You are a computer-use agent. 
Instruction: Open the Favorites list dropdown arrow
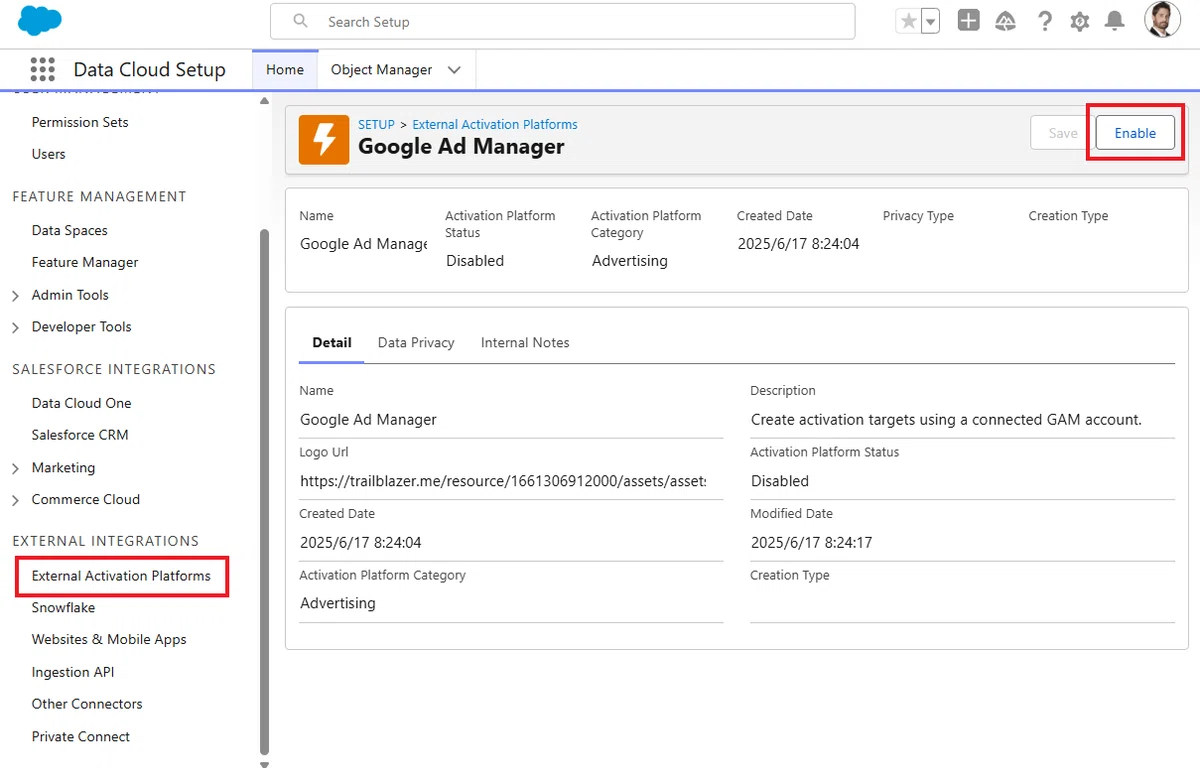pyautogui.click(x=931, y=21)
